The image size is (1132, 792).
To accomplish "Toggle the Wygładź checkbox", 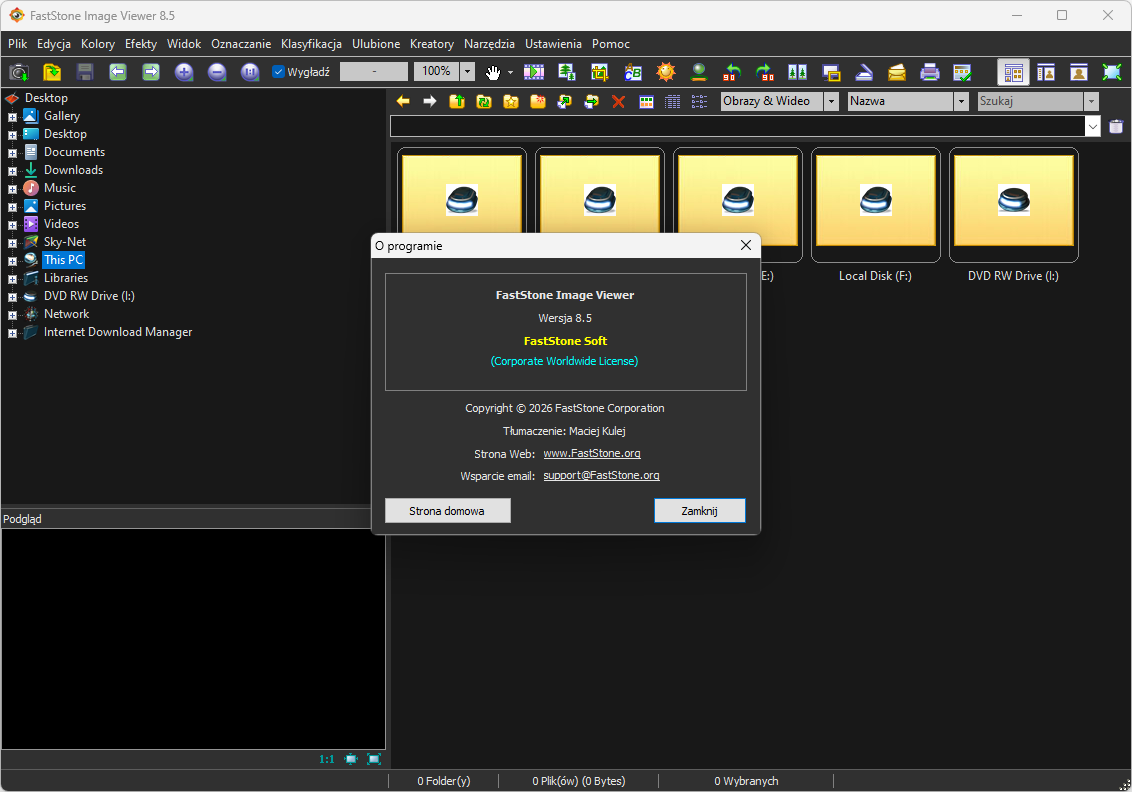I will coord(278,71).
